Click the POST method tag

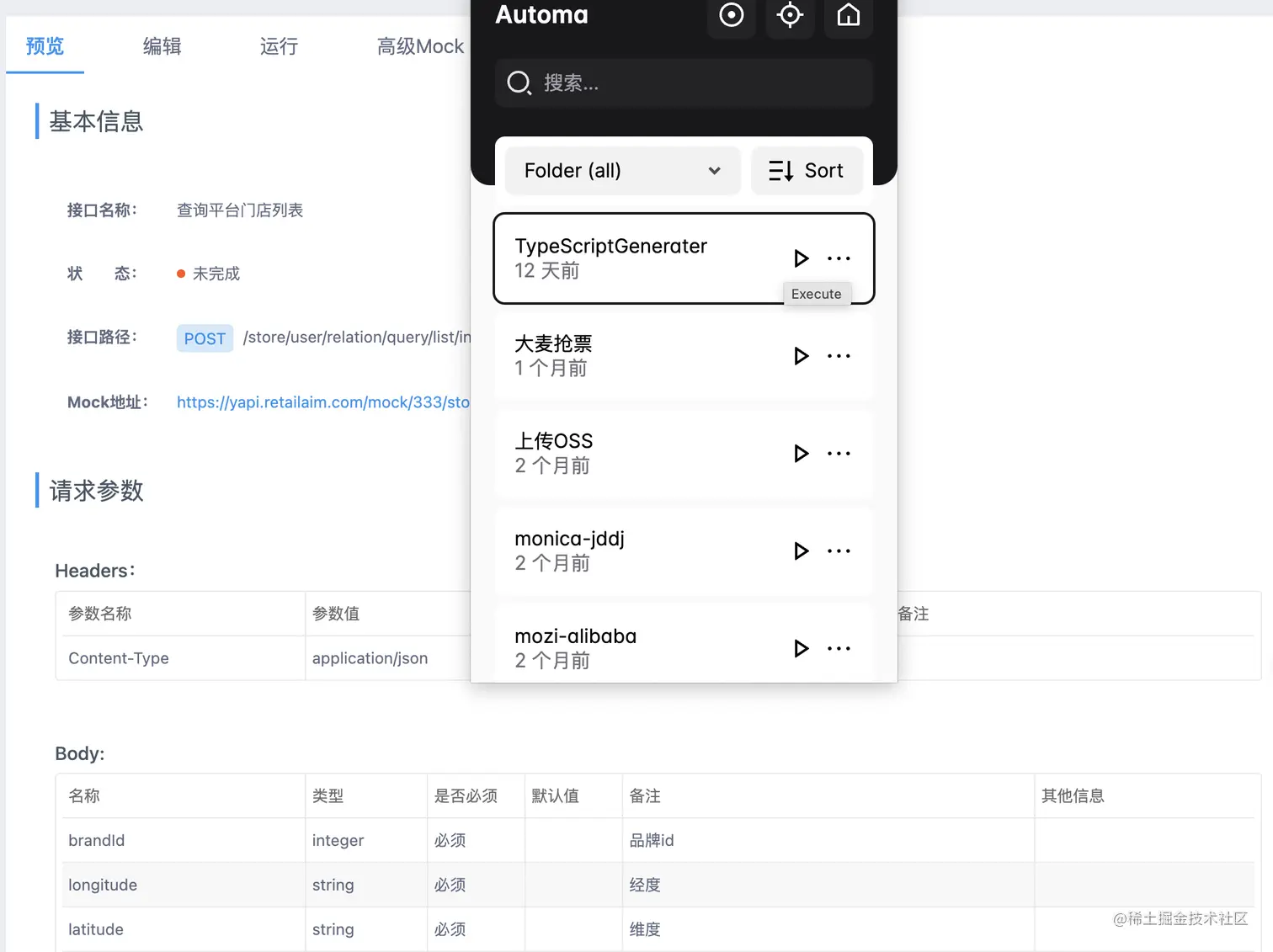205,338
